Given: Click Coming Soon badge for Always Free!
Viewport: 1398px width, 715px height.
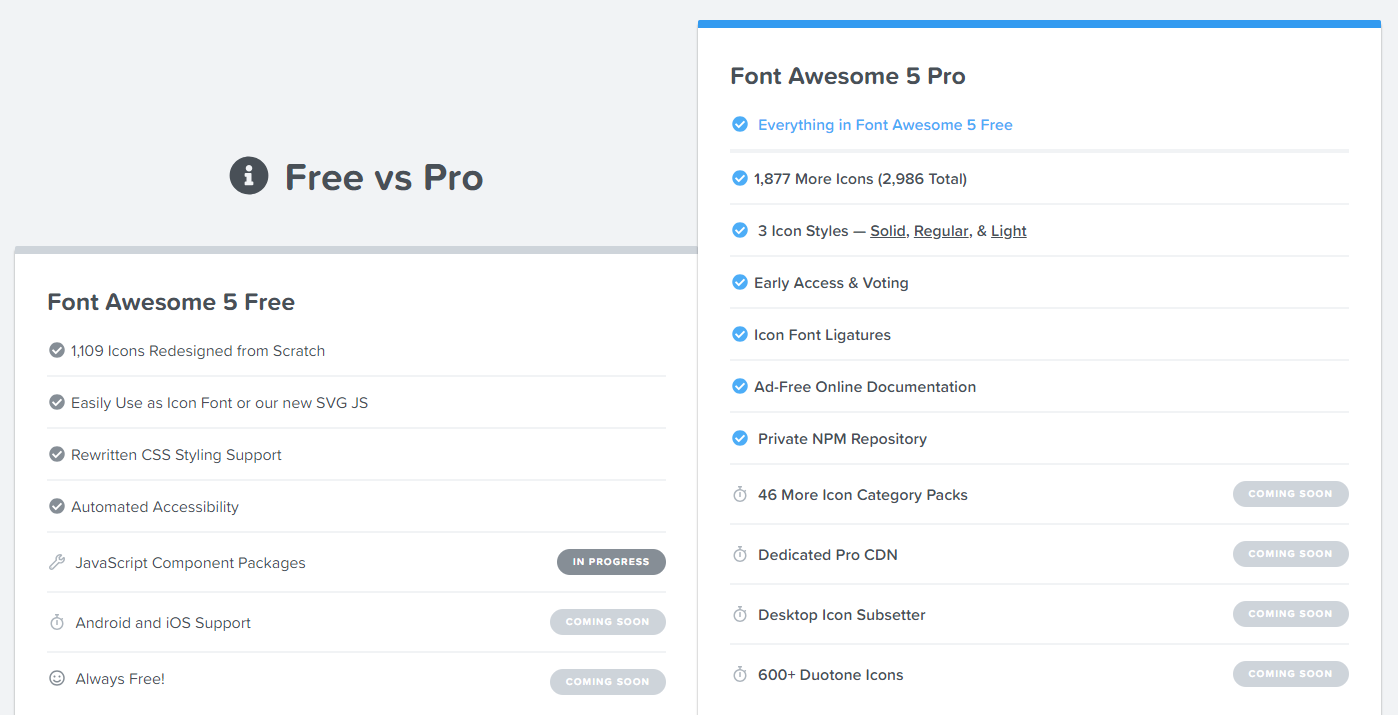Looking at the screenshot, I should click(x=608, y=682).
